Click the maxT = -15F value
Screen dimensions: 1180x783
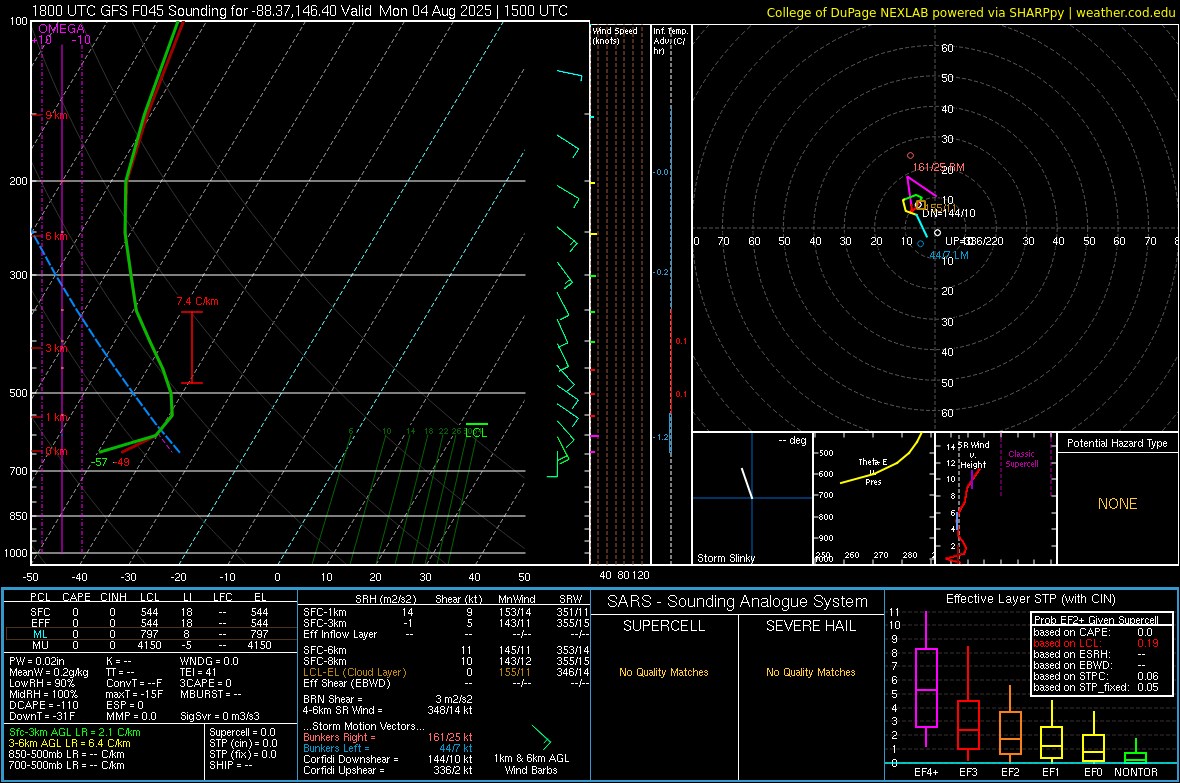pos(134,694)
